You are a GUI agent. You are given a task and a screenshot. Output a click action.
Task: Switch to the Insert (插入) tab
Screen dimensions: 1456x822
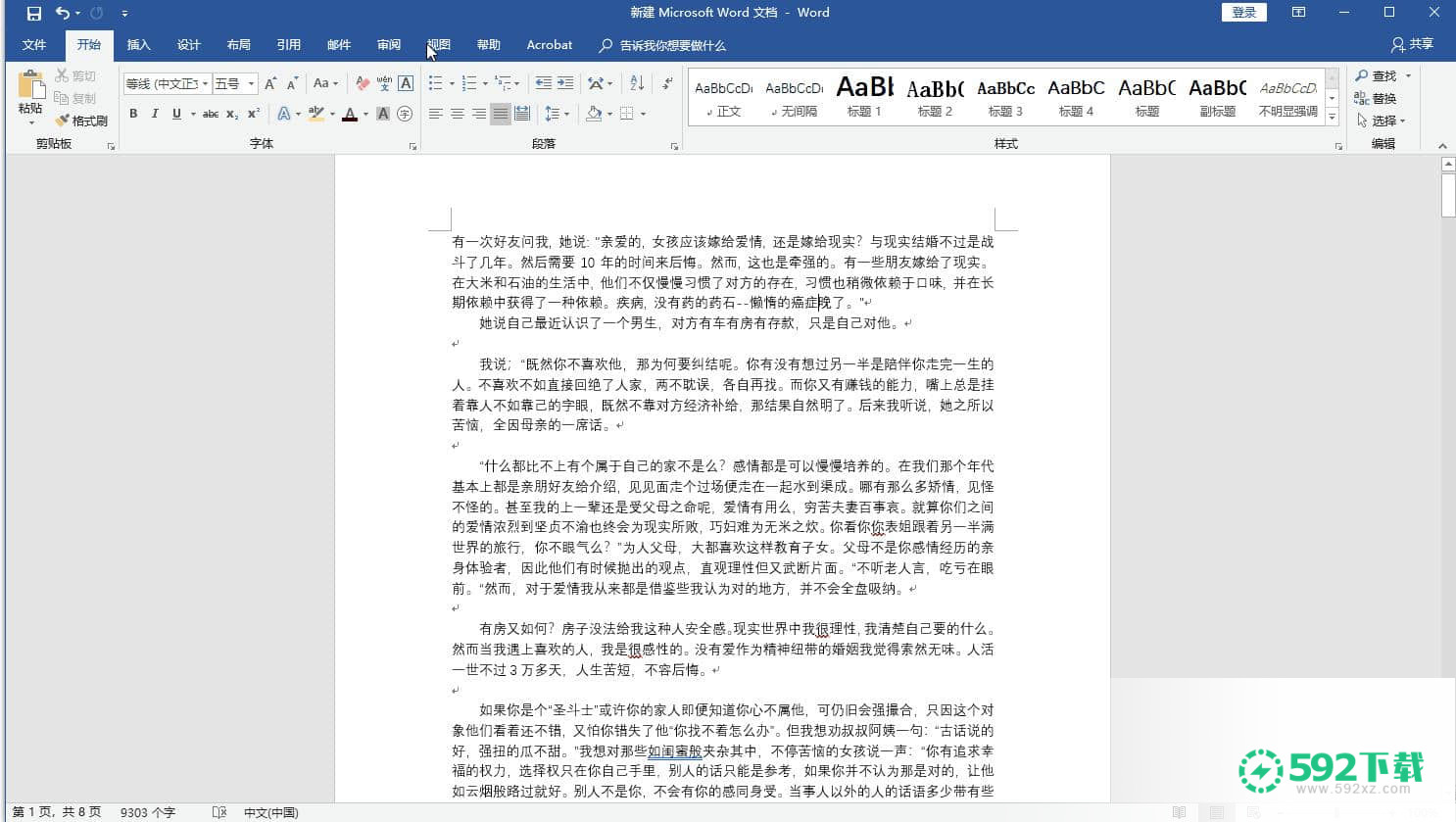[x=139, y=45]
